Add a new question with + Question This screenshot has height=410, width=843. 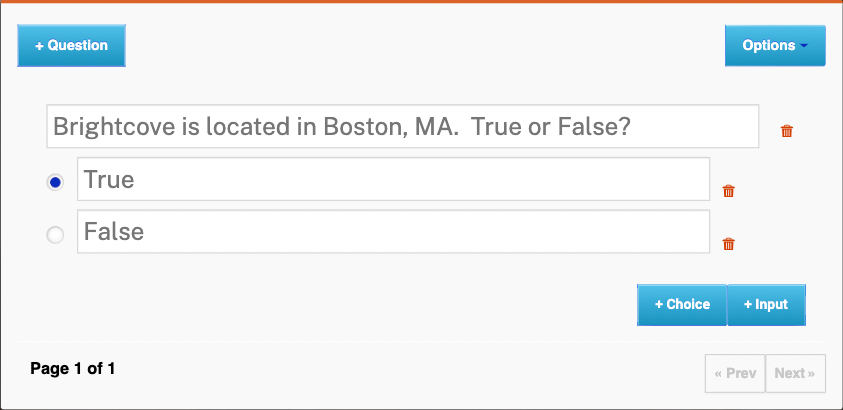[x=71, y=46]
